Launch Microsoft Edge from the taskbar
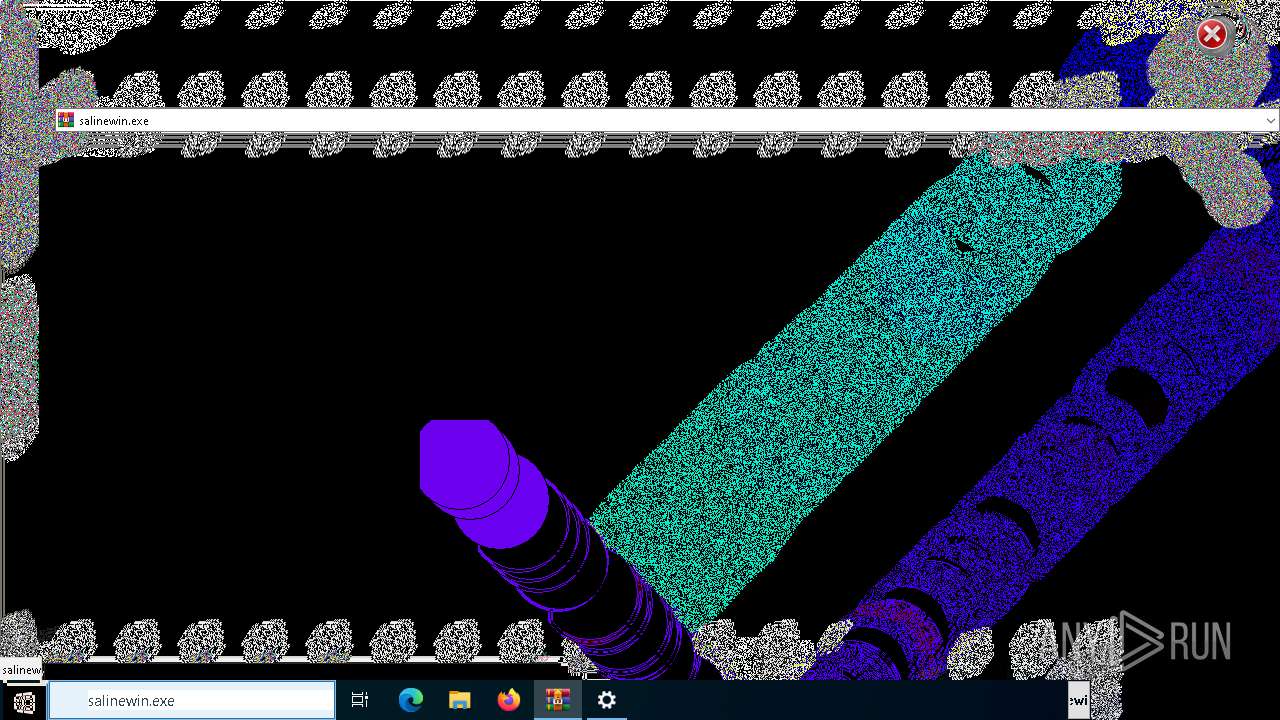This screenshot has height=720, width=1280. (411, 701)
